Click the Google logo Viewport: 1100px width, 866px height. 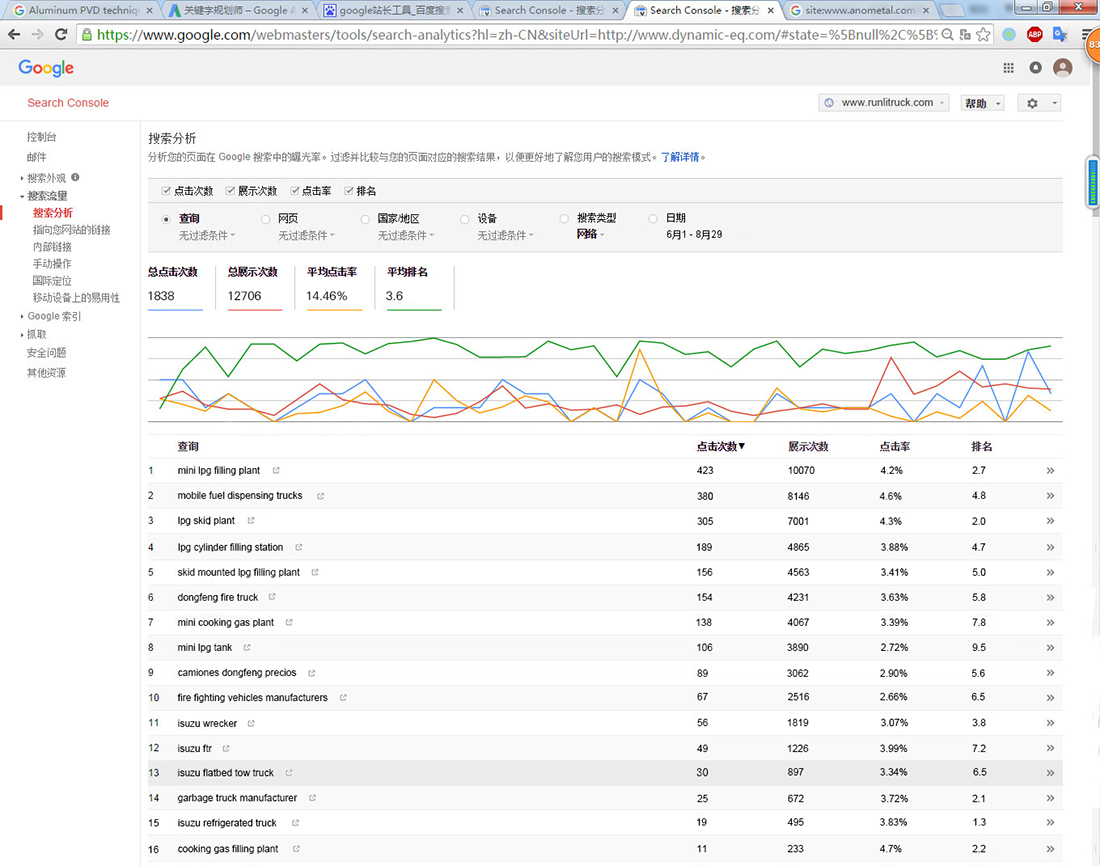[46, 68]
